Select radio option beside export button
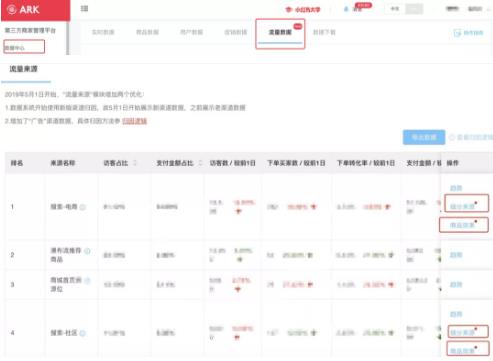Viewport: 493px width, 361px height. tap(452, 137)
